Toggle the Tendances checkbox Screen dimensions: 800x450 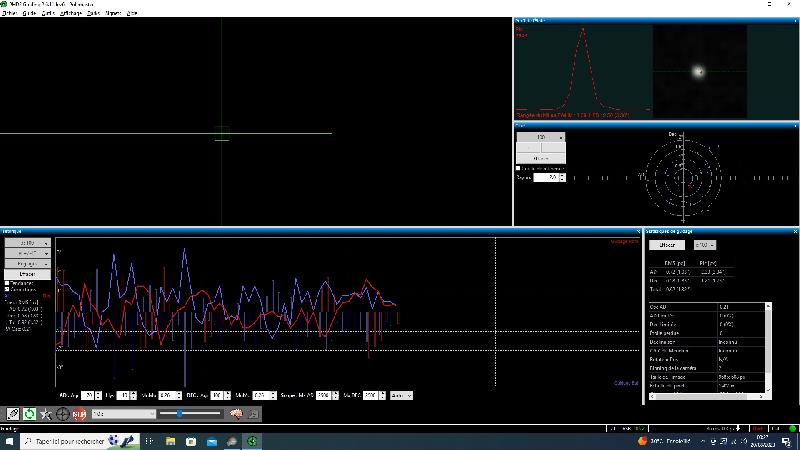pos(7,283)
